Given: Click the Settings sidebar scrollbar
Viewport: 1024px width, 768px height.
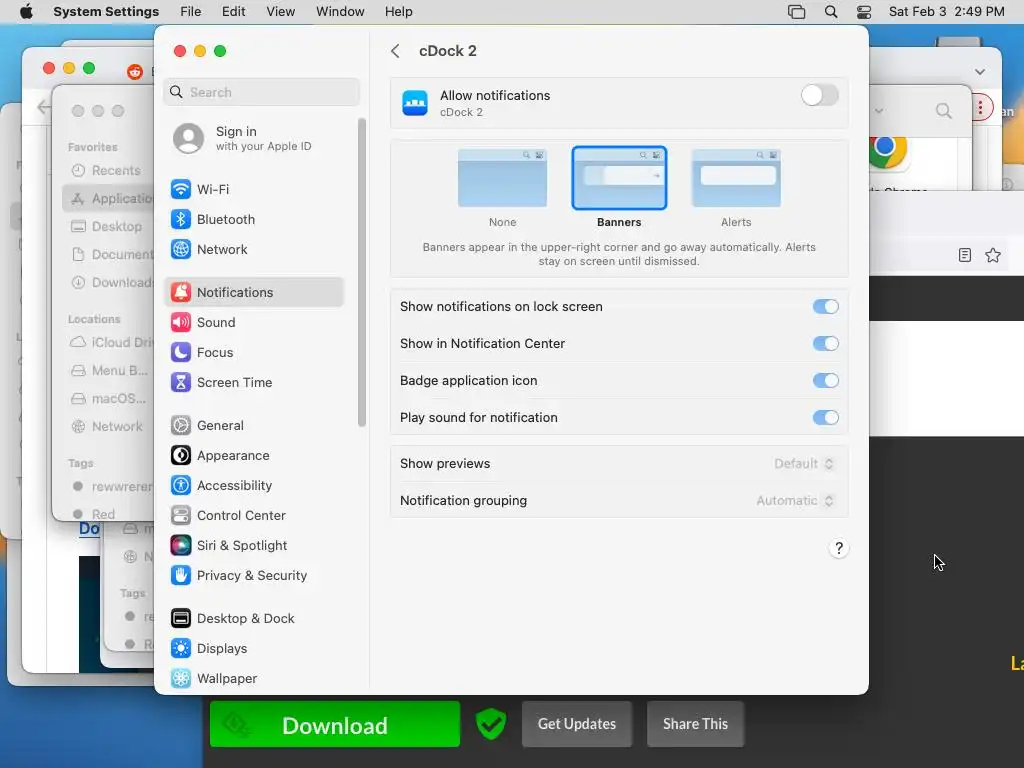Looking at the screenshot, I should [x=362, y=272].
